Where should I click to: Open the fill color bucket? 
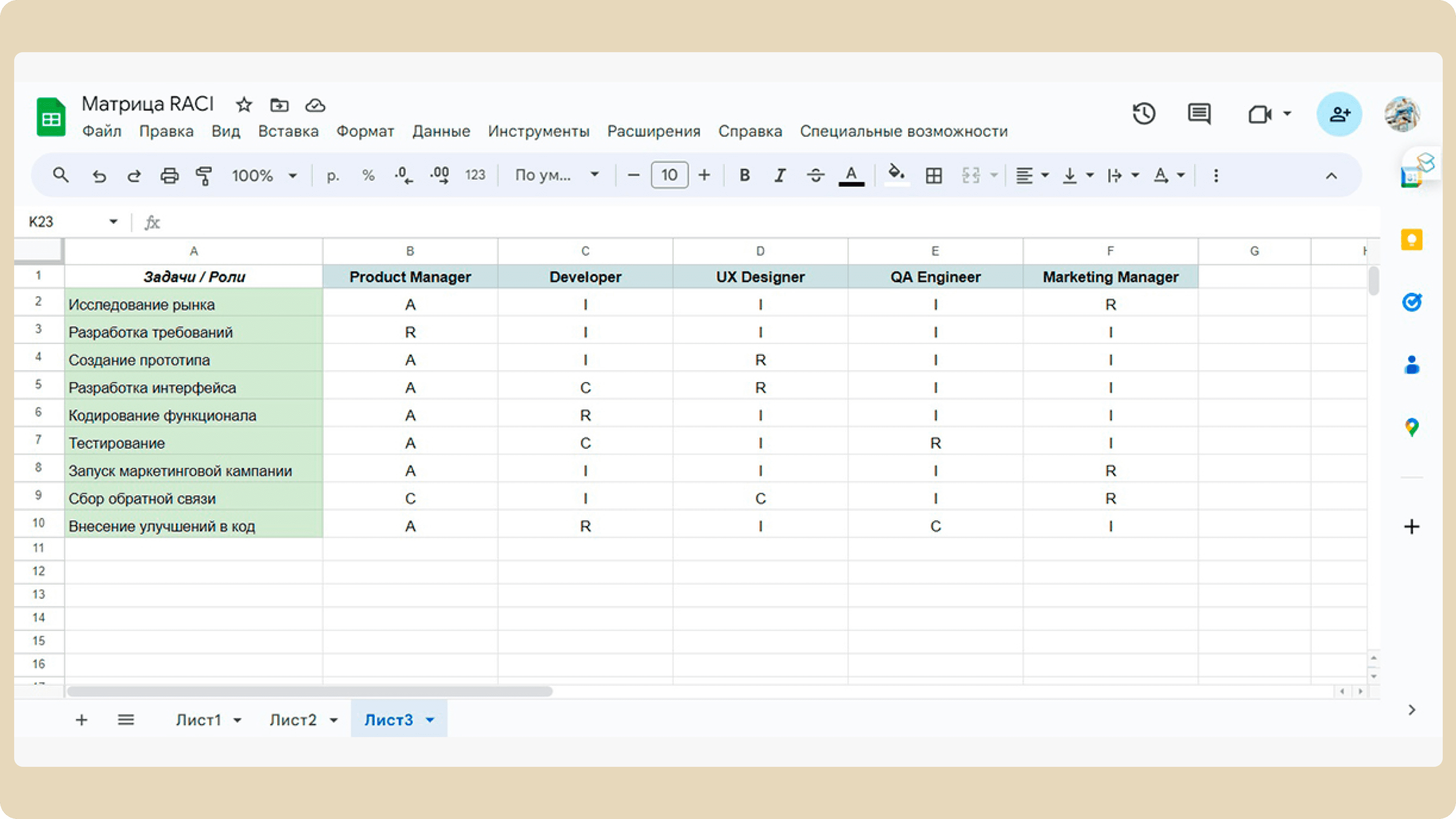pyautogui.click(x=896, y=174)
